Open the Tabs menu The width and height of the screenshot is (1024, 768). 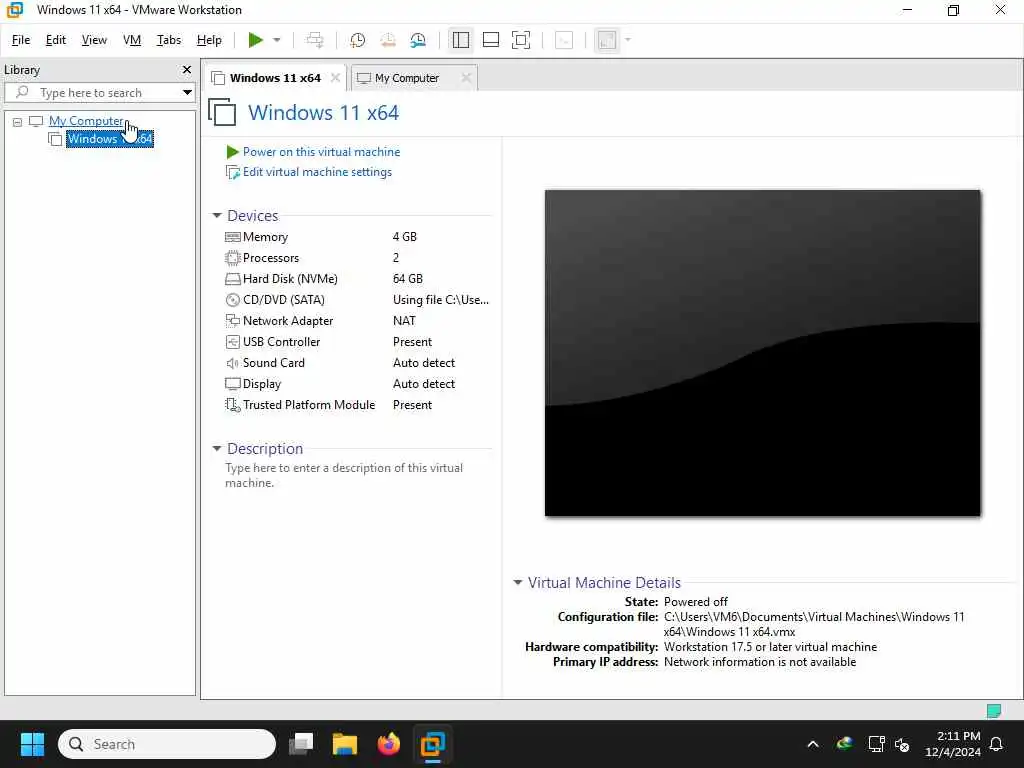click(168, 40)
